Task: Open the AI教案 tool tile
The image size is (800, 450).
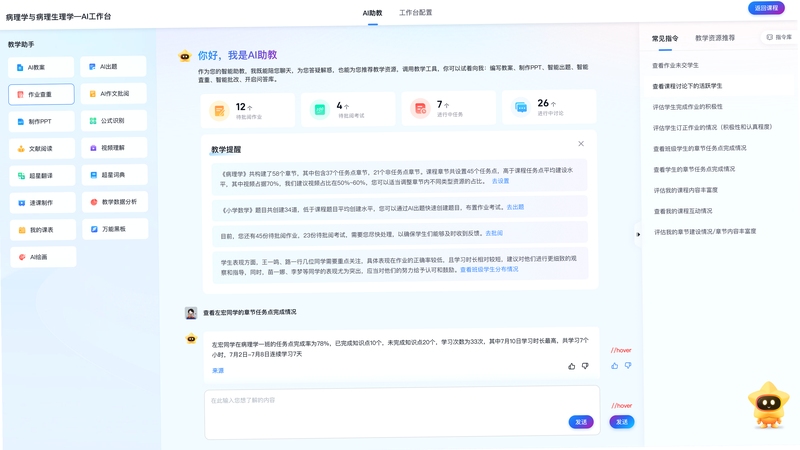Action: 41,67
